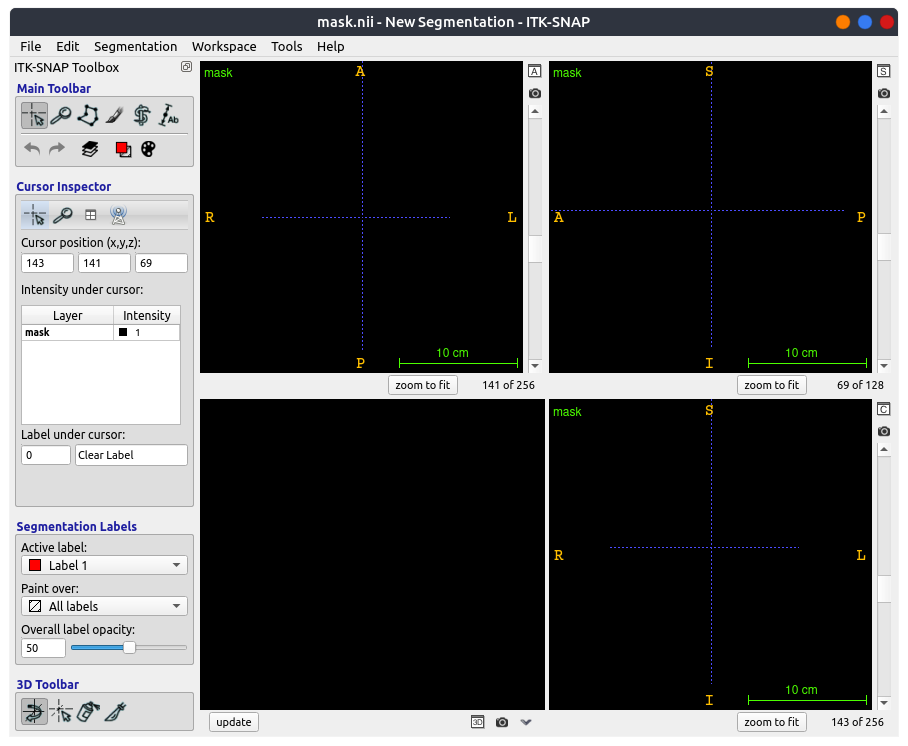Screen dimensions: 908x746
Task: Open the Active label dropdown
Action: point(104,564)
